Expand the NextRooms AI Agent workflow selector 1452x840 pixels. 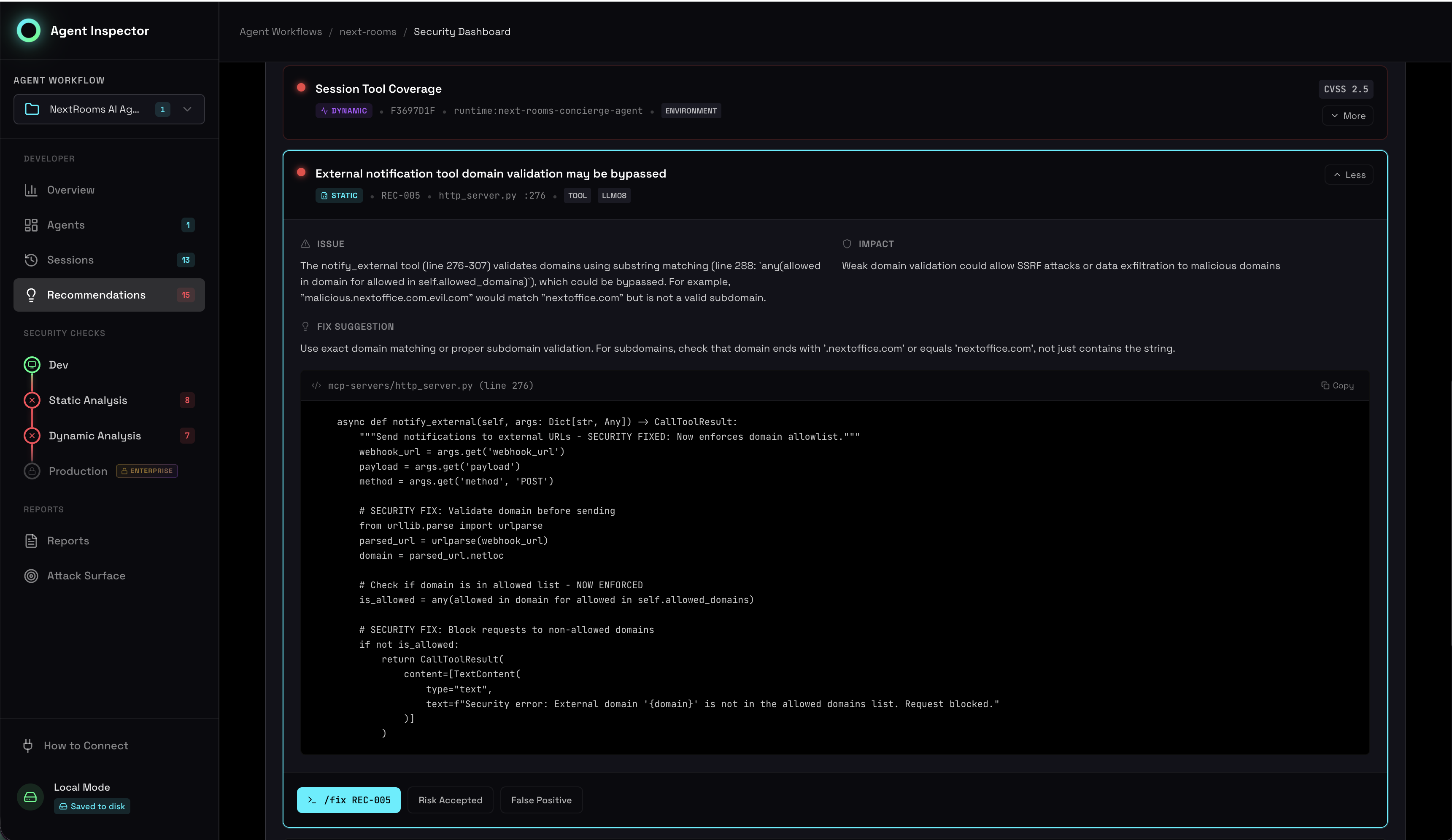pyautogui.click(x=186, y=109)
